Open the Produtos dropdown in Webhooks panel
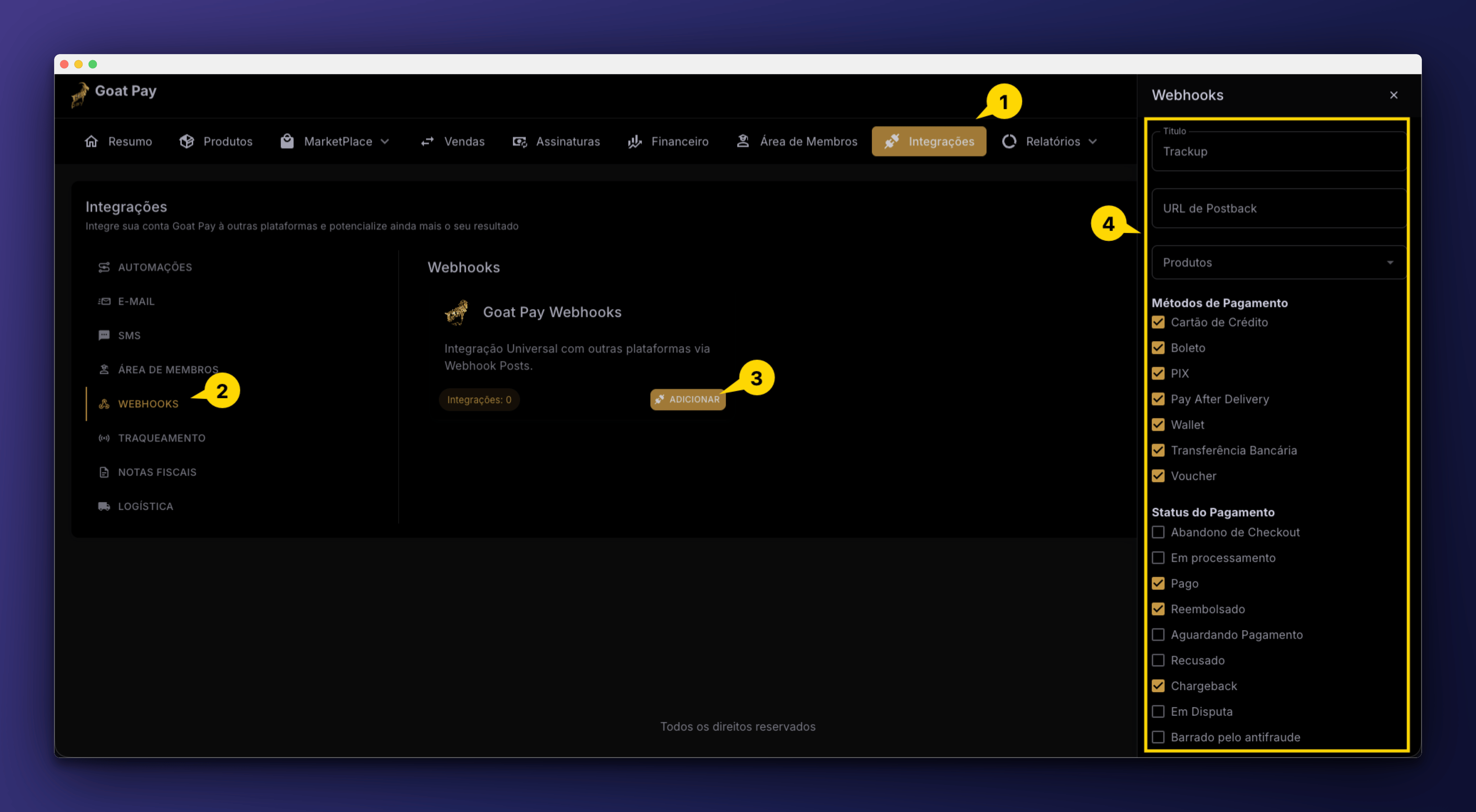This screenshot has width=1476, height=812. pos(1278,263)
